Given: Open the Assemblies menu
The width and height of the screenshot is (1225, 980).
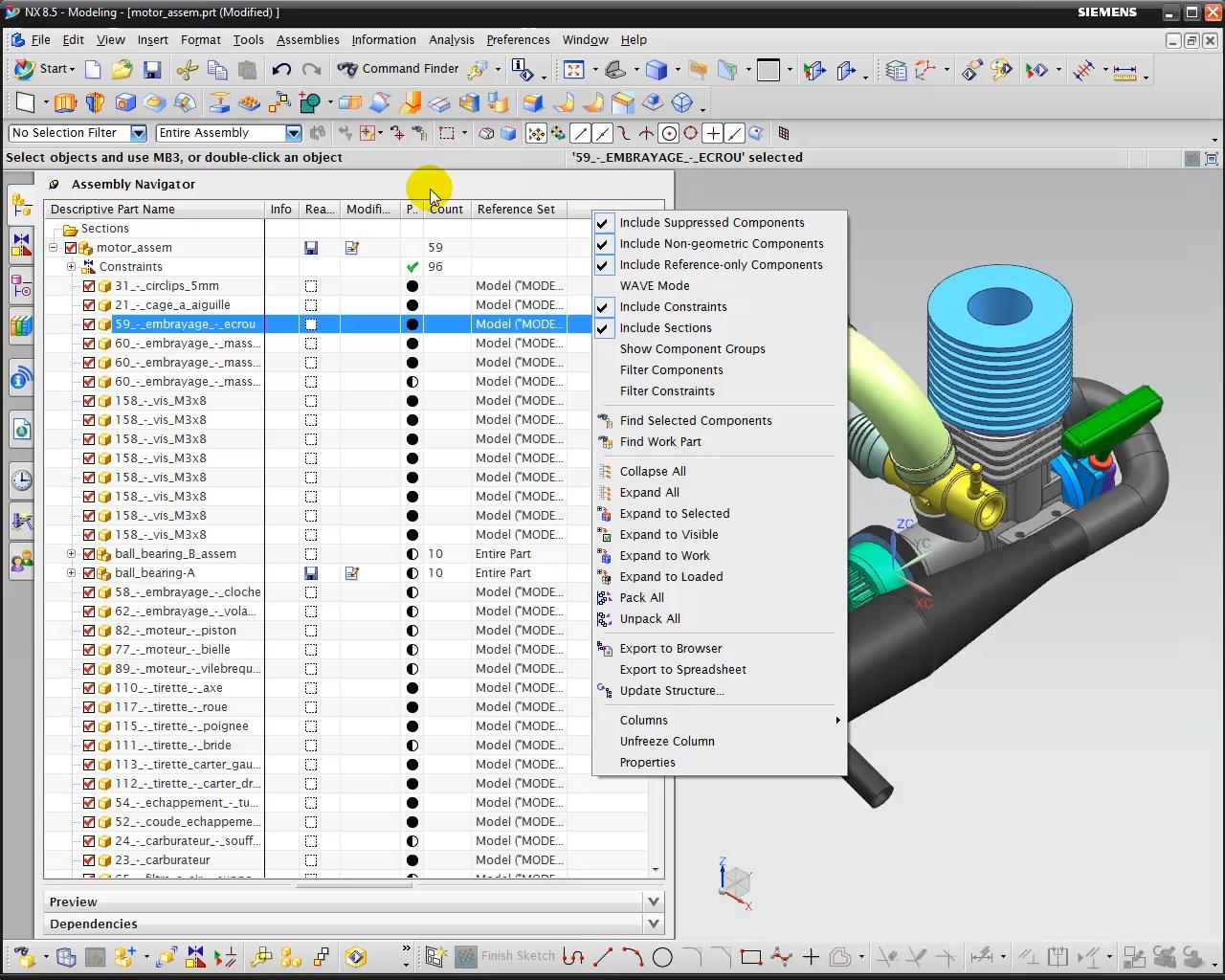Looking at the screenshot, I should pos(307,40).
